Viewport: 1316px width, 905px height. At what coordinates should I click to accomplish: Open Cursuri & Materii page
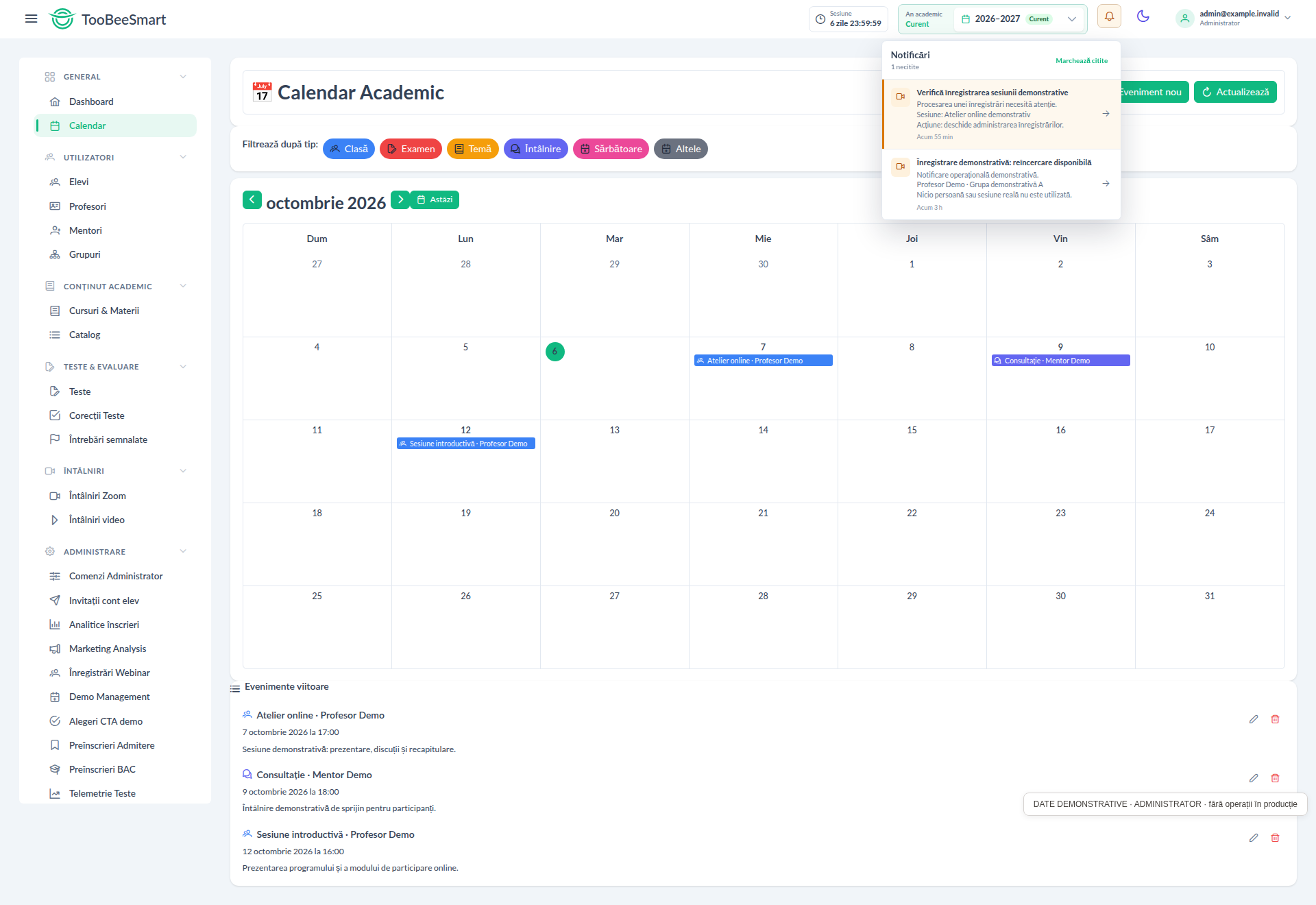click(x=115, y=311)
